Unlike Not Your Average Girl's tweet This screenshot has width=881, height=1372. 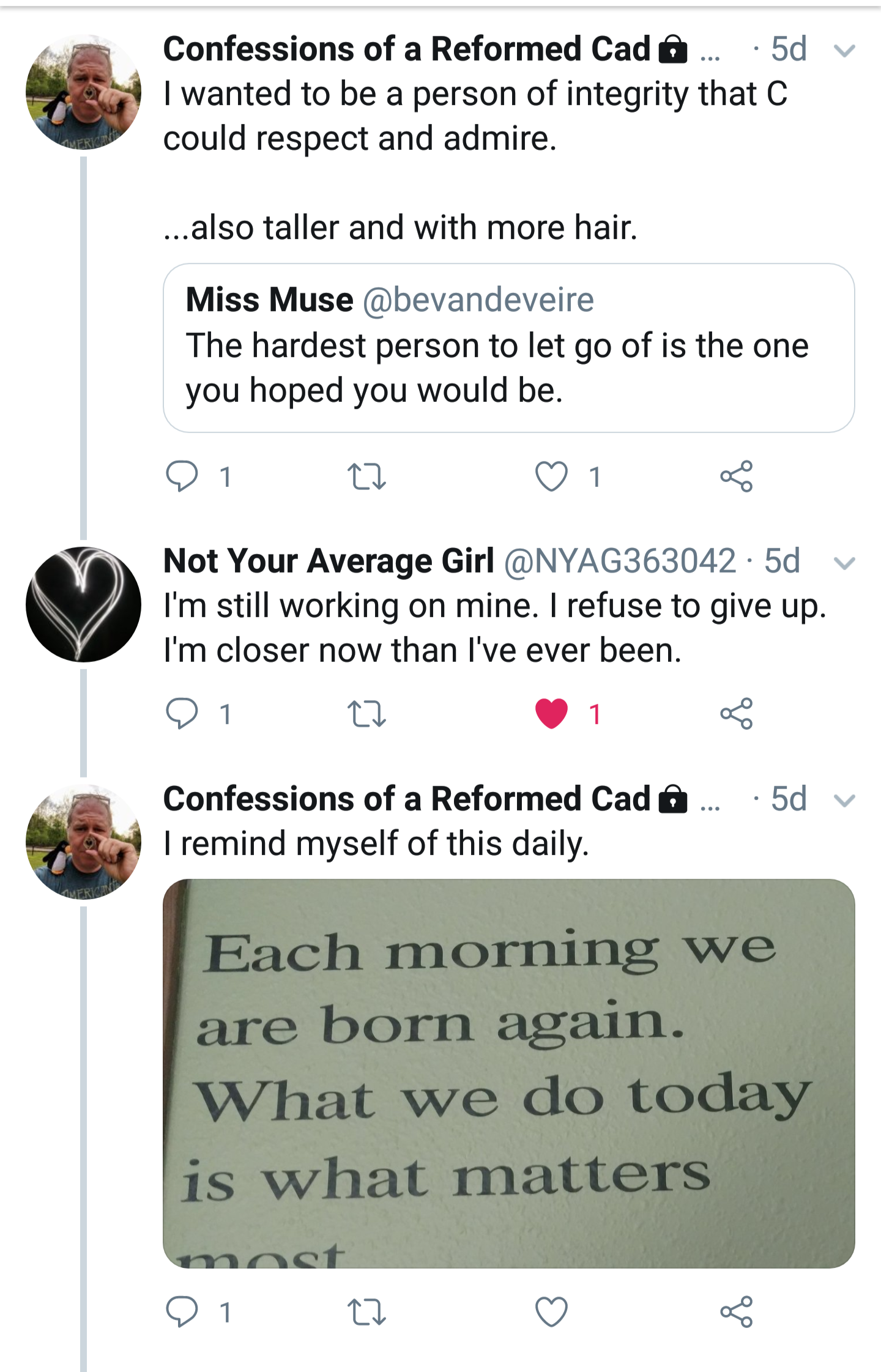[x=551, y=713]
